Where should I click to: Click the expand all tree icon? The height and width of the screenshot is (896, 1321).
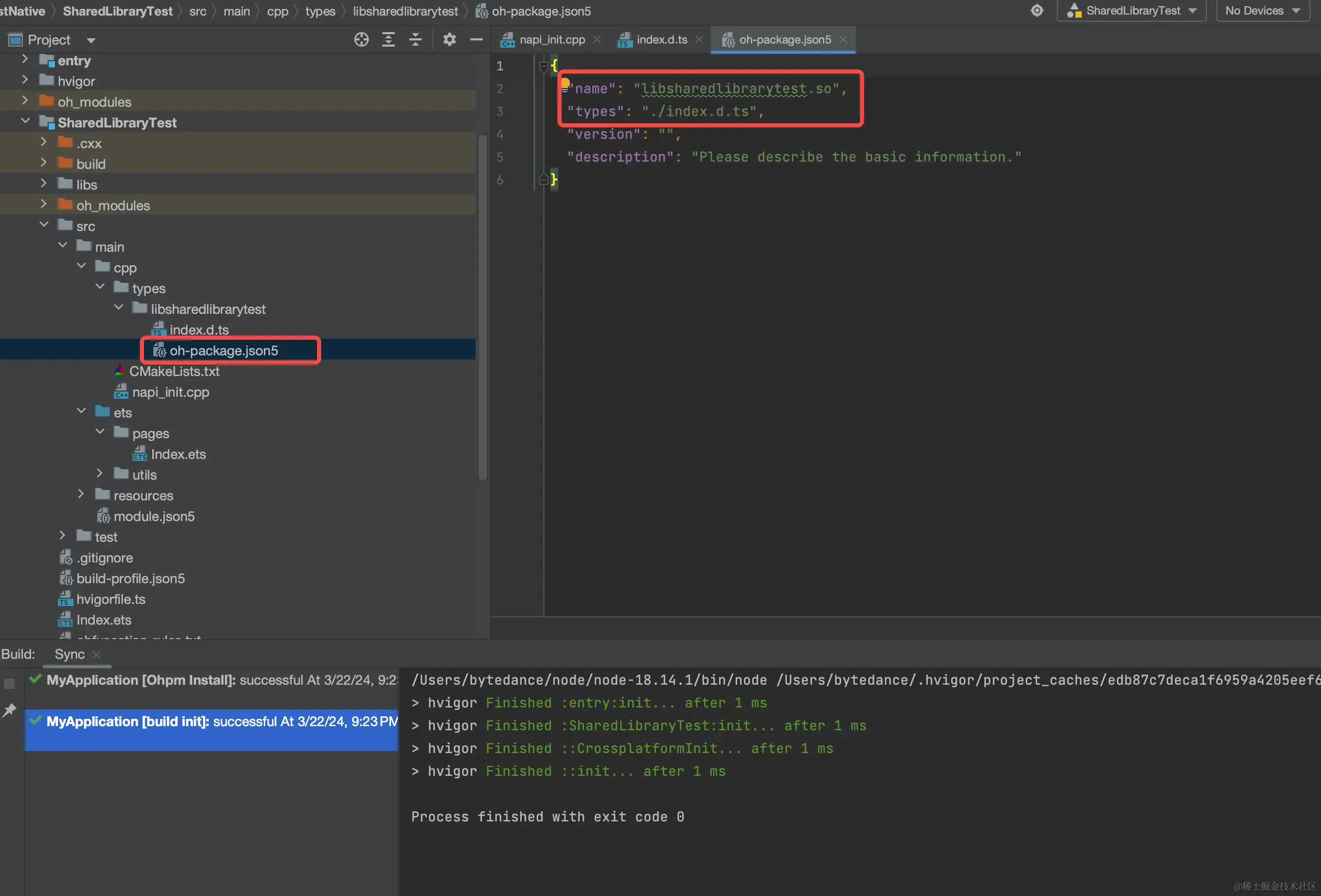pos(388,39)
